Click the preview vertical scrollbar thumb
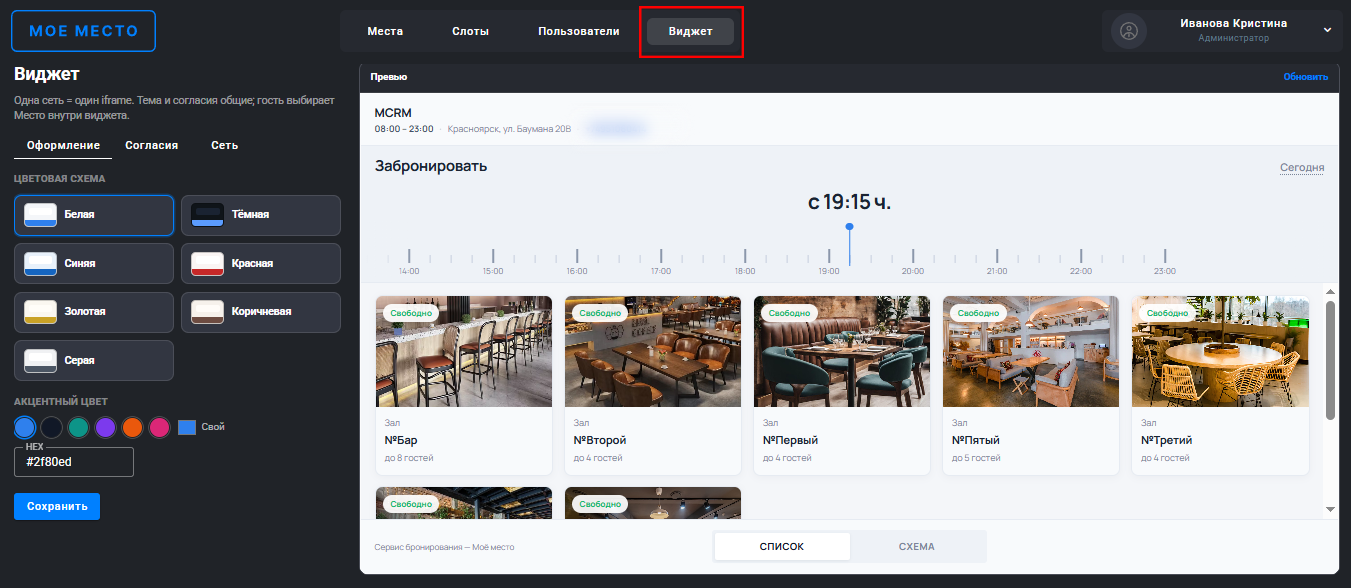This screenshot has height=588, width=1351. click(x=1330, y=360)
